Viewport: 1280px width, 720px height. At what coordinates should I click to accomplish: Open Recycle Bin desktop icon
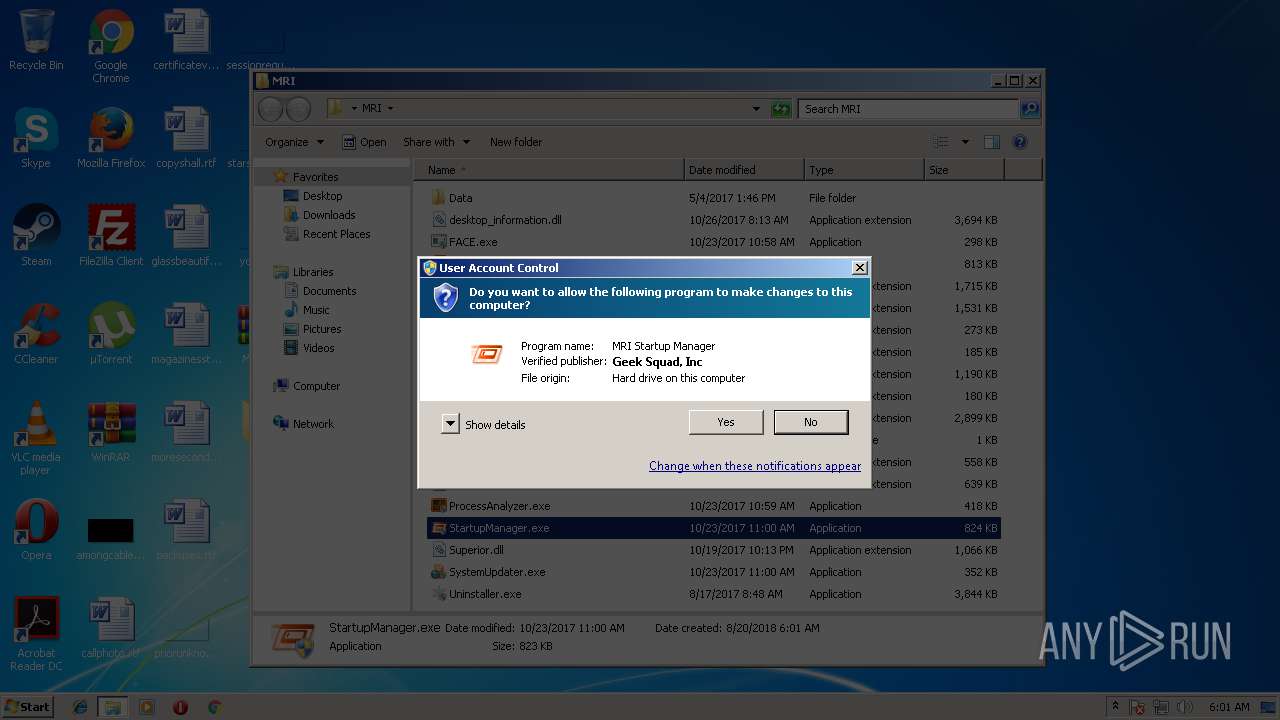coord(36,41)
